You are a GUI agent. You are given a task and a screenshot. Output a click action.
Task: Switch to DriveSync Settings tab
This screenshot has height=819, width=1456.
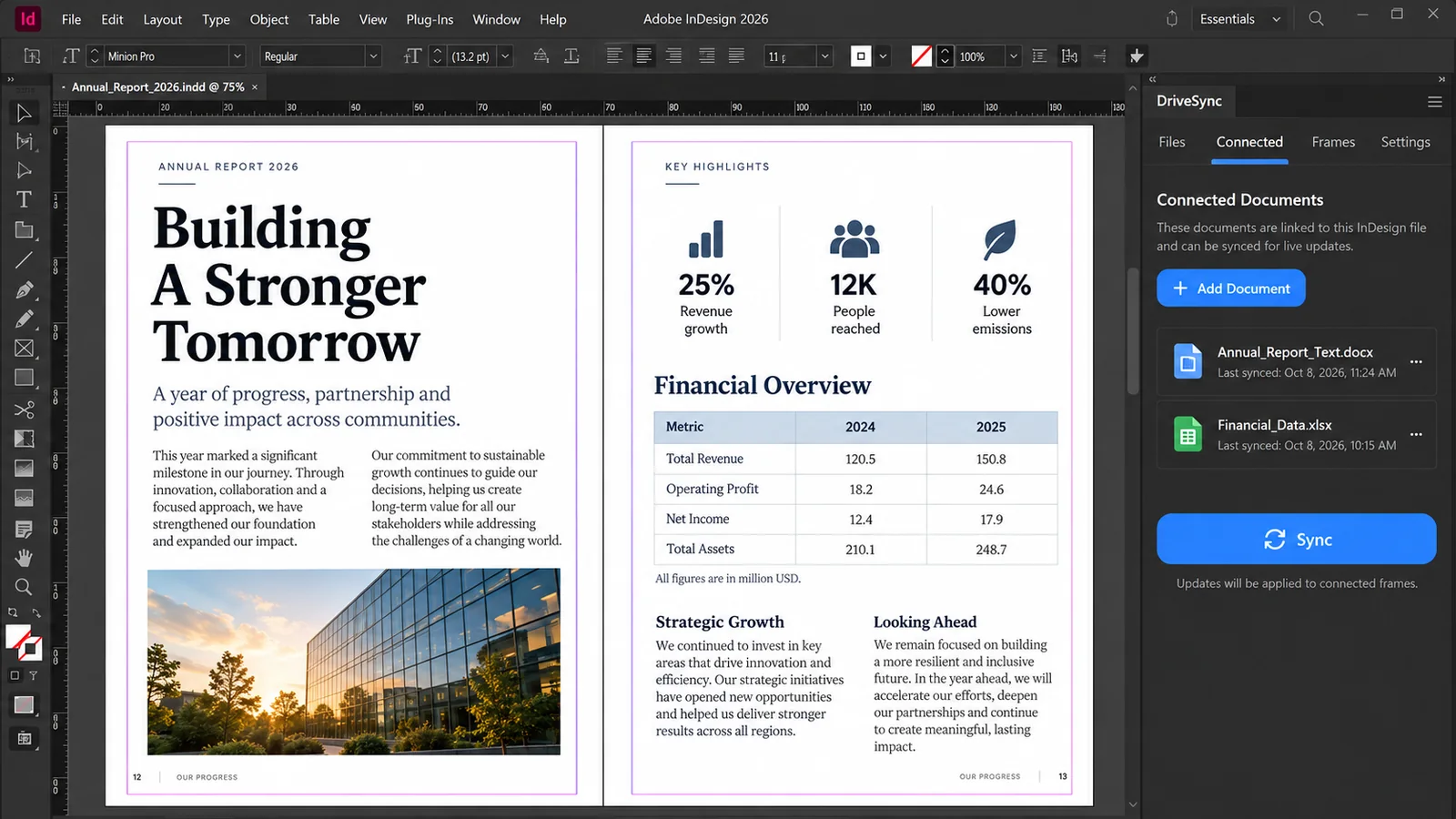pos(1405,142)
